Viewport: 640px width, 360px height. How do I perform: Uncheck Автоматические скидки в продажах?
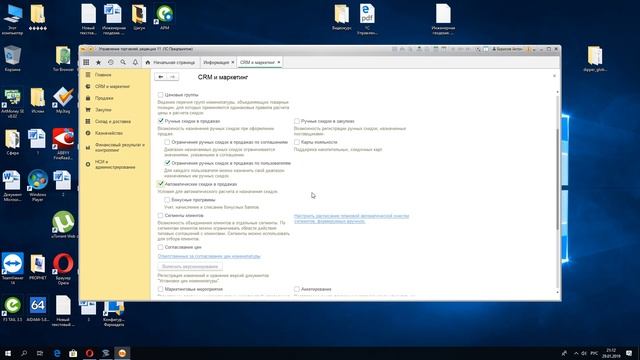point(160,184)
